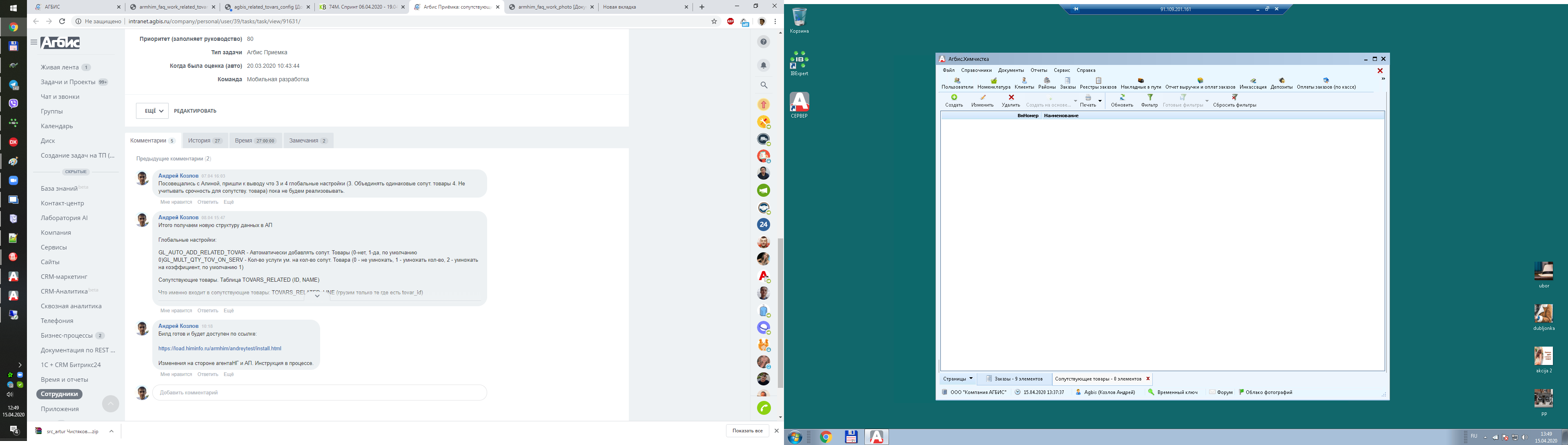Switch to Замечания tab
The width and height of the screenshot is (1568, 445).
[308, 140]
